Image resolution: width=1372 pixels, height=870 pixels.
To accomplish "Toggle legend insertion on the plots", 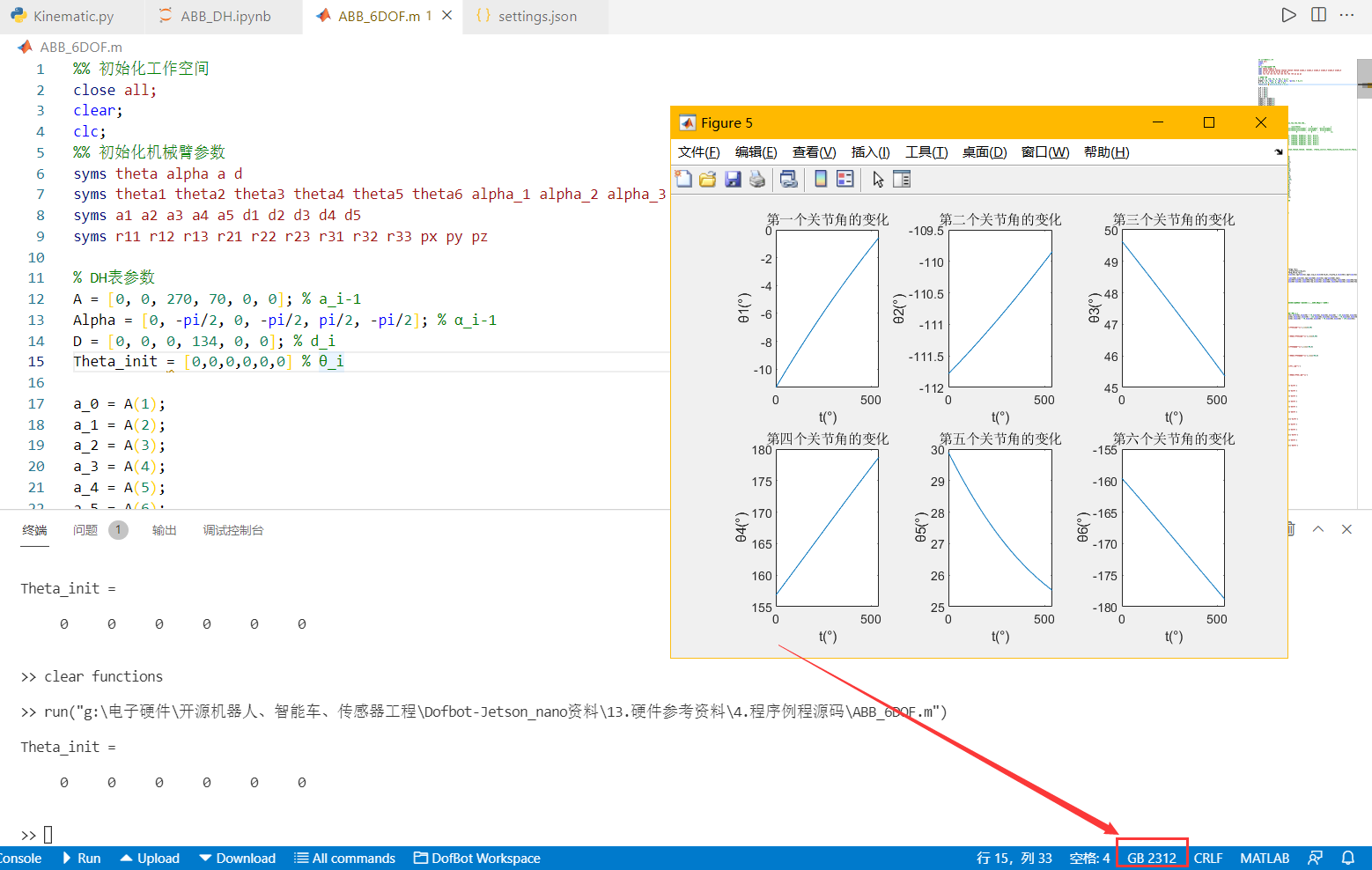I will (x=845, y=179).
